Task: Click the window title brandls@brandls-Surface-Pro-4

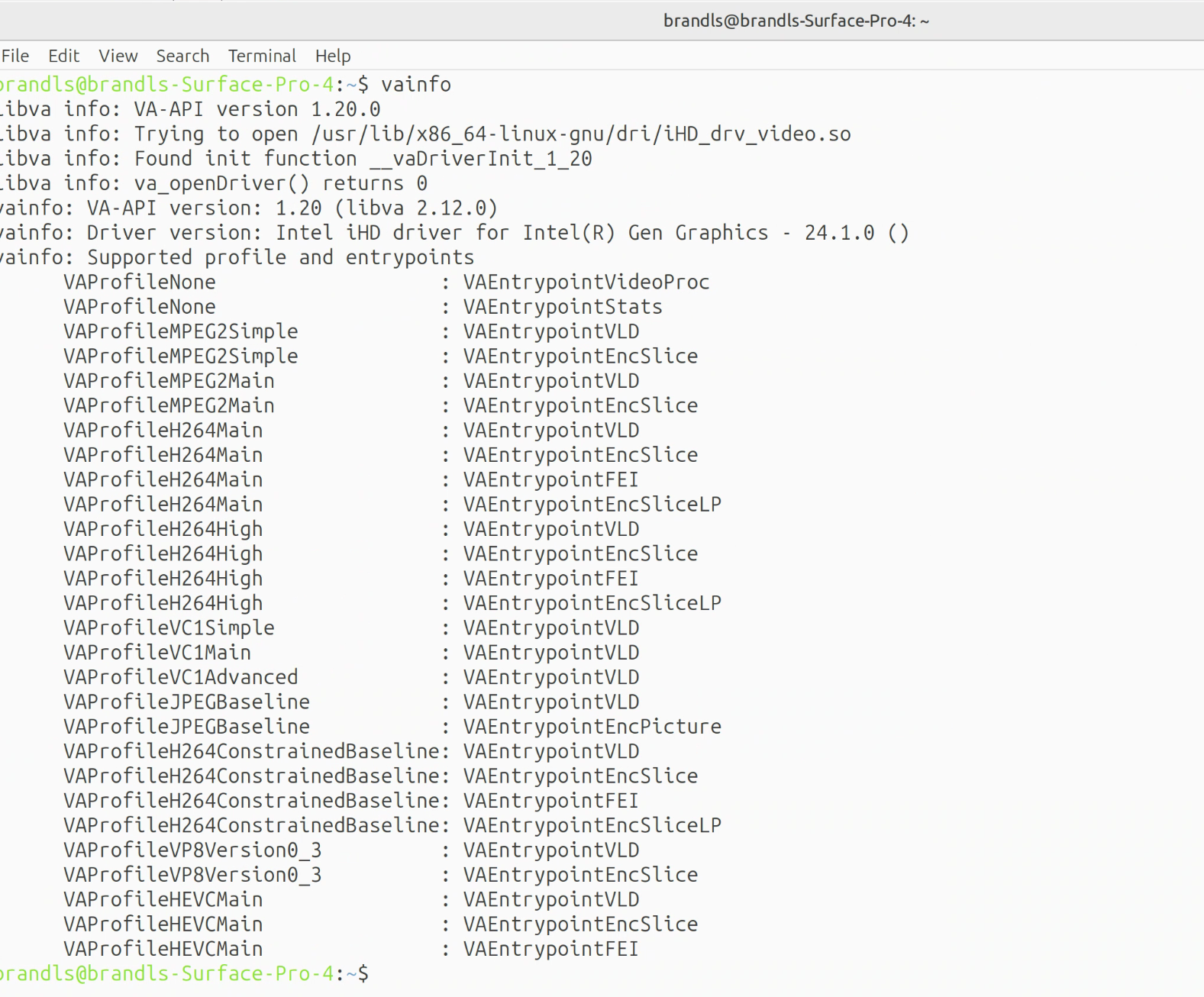Action: [x=796, y=21]
